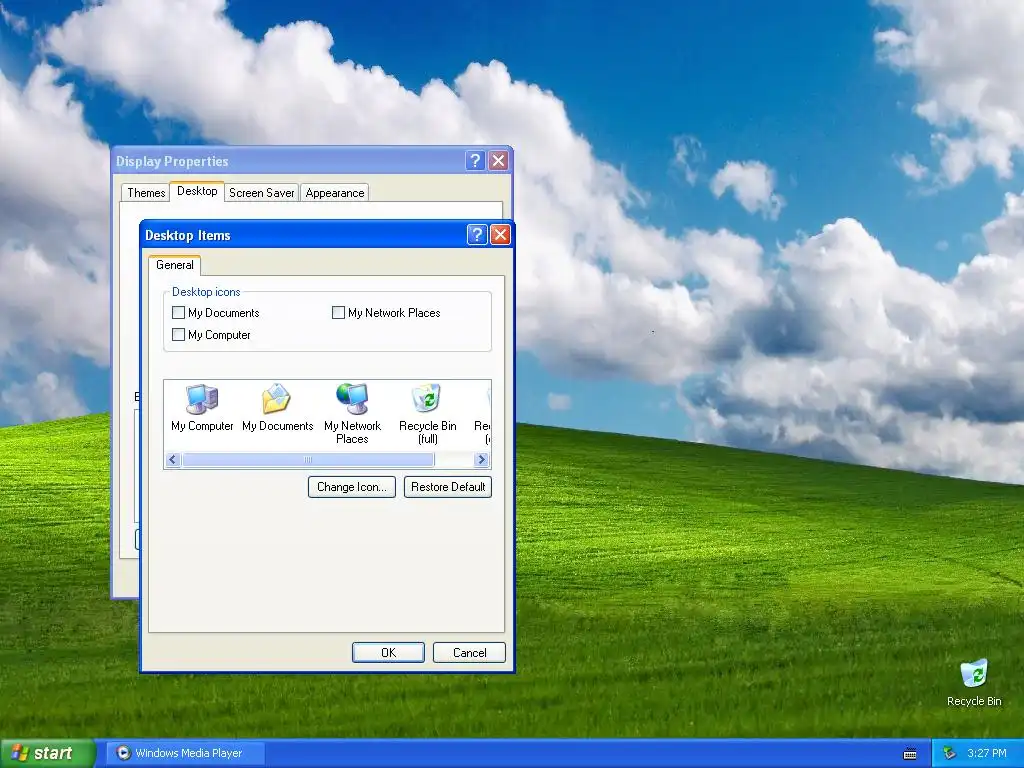Enable the My Documents checkbox
The width and height of the screenshot is (1024, 768).
coord(178,313)
